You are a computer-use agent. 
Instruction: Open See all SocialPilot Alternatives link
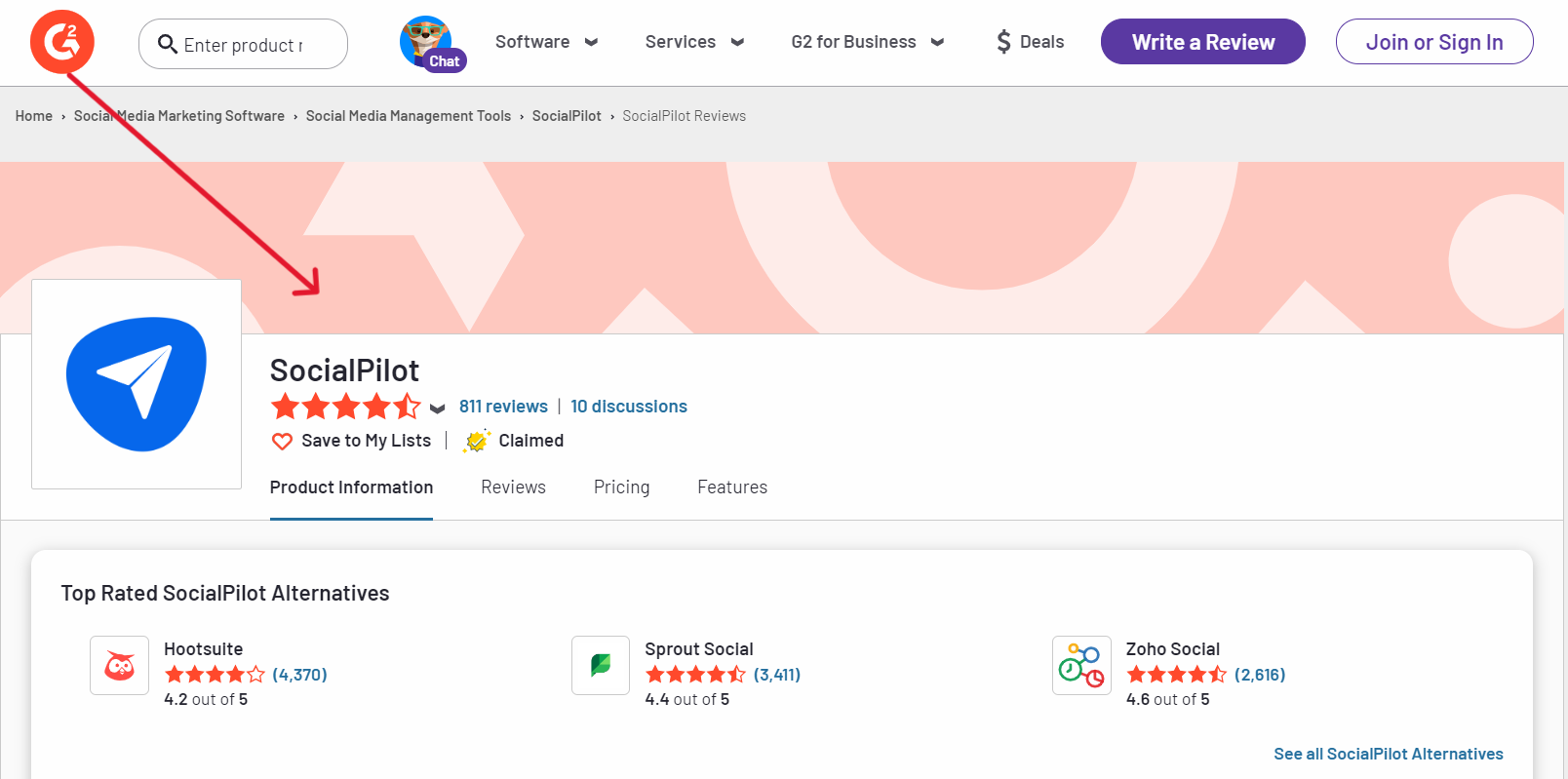[1389, 754]
